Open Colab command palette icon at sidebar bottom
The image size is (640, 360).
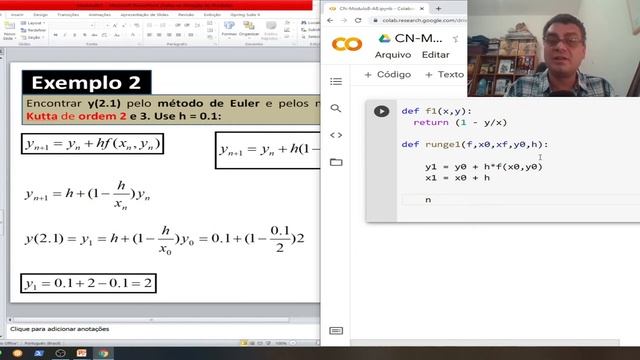tap(336, 331)
